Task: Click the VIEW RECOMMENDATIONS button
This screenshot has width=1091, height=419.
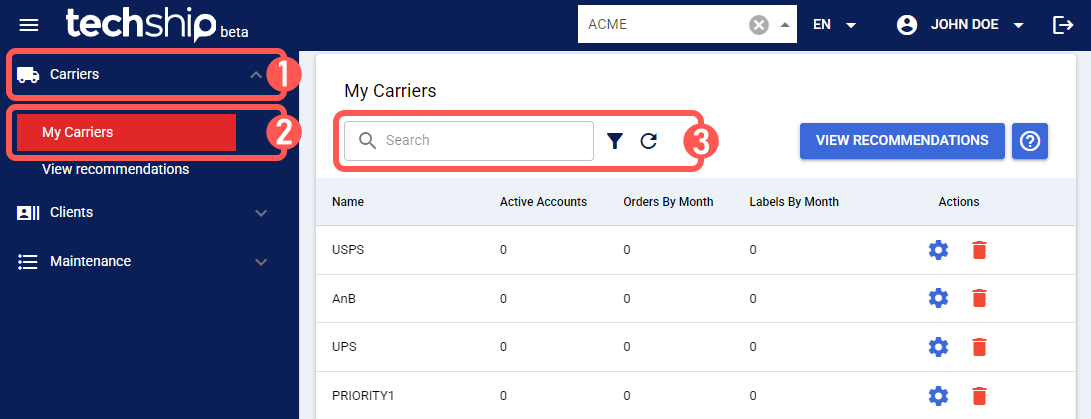Action: 902,141
